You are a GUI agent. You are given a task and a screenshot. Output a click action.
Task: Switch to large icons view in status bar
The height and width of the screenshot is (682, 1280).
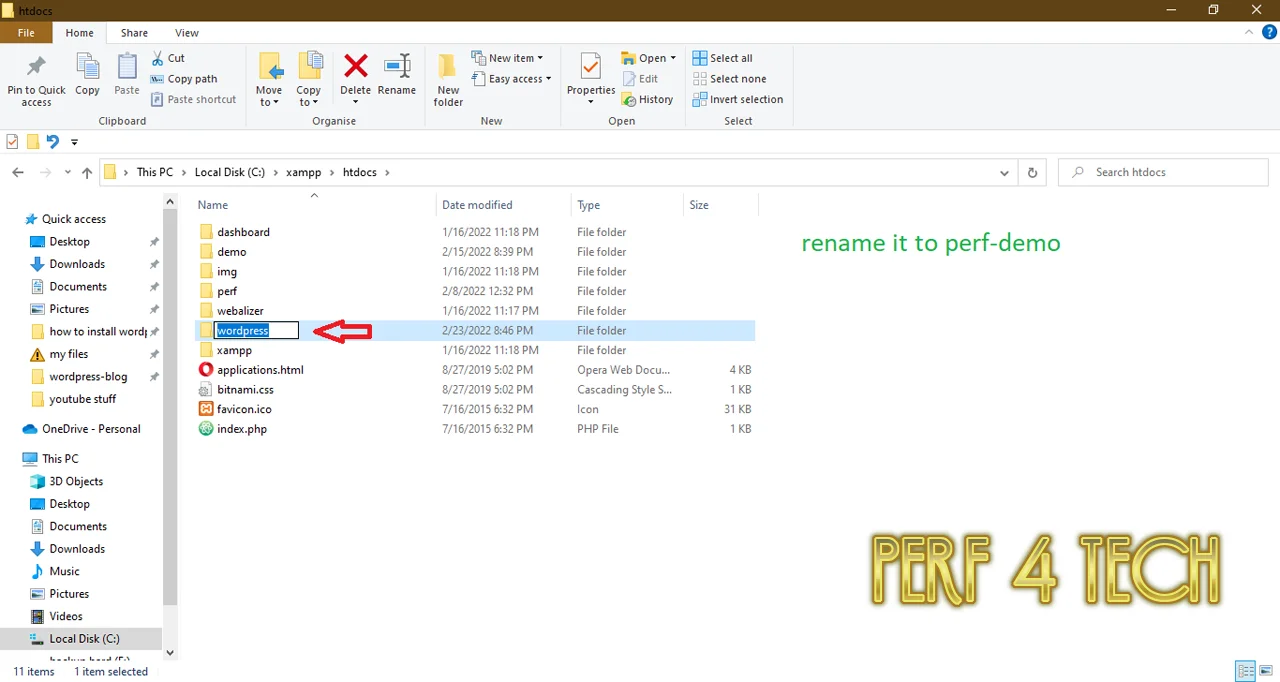pos(1266,671)
